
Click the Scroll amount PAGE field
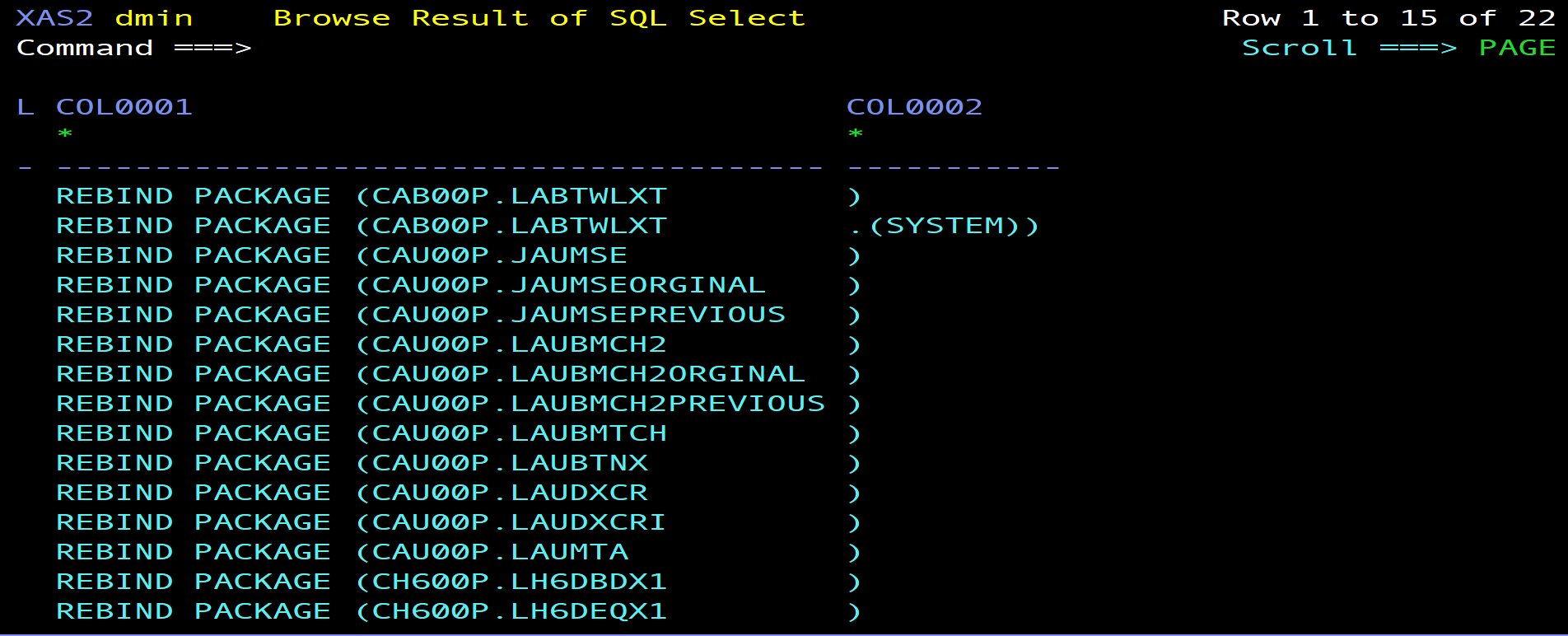pyautogui.click(x=1517, y=48)
